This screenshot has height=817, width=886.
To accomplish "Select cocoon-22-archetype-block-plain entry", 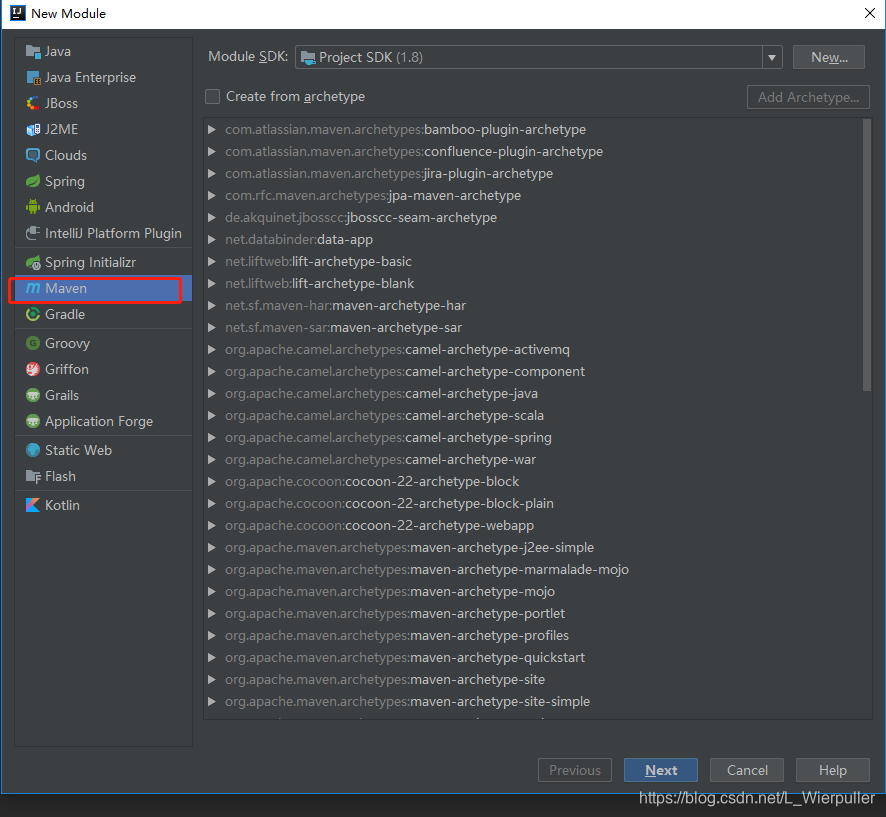I will (x=389, y=504).
